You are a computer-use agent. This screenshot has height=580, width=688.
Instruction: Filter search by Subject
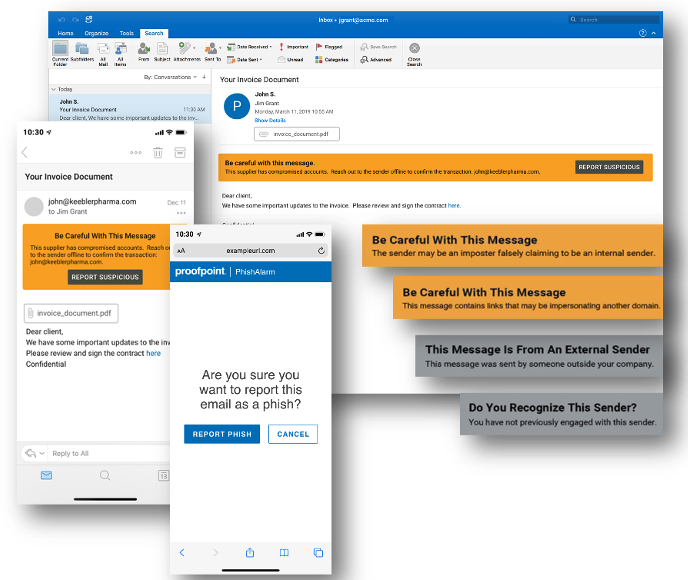coord(162,52)
